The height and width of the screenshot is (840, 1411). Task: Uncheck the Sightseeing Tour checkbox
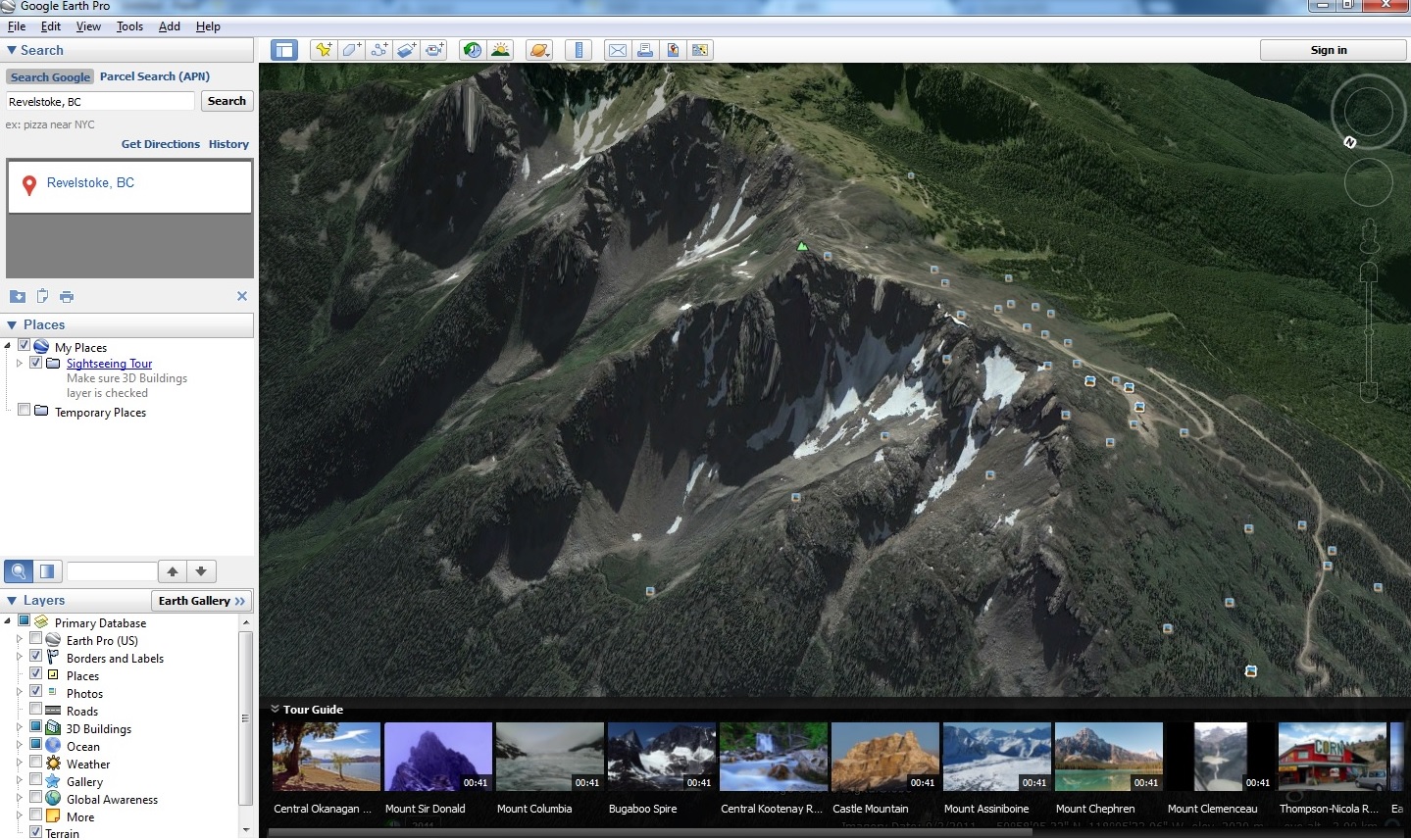click(36, 363)
